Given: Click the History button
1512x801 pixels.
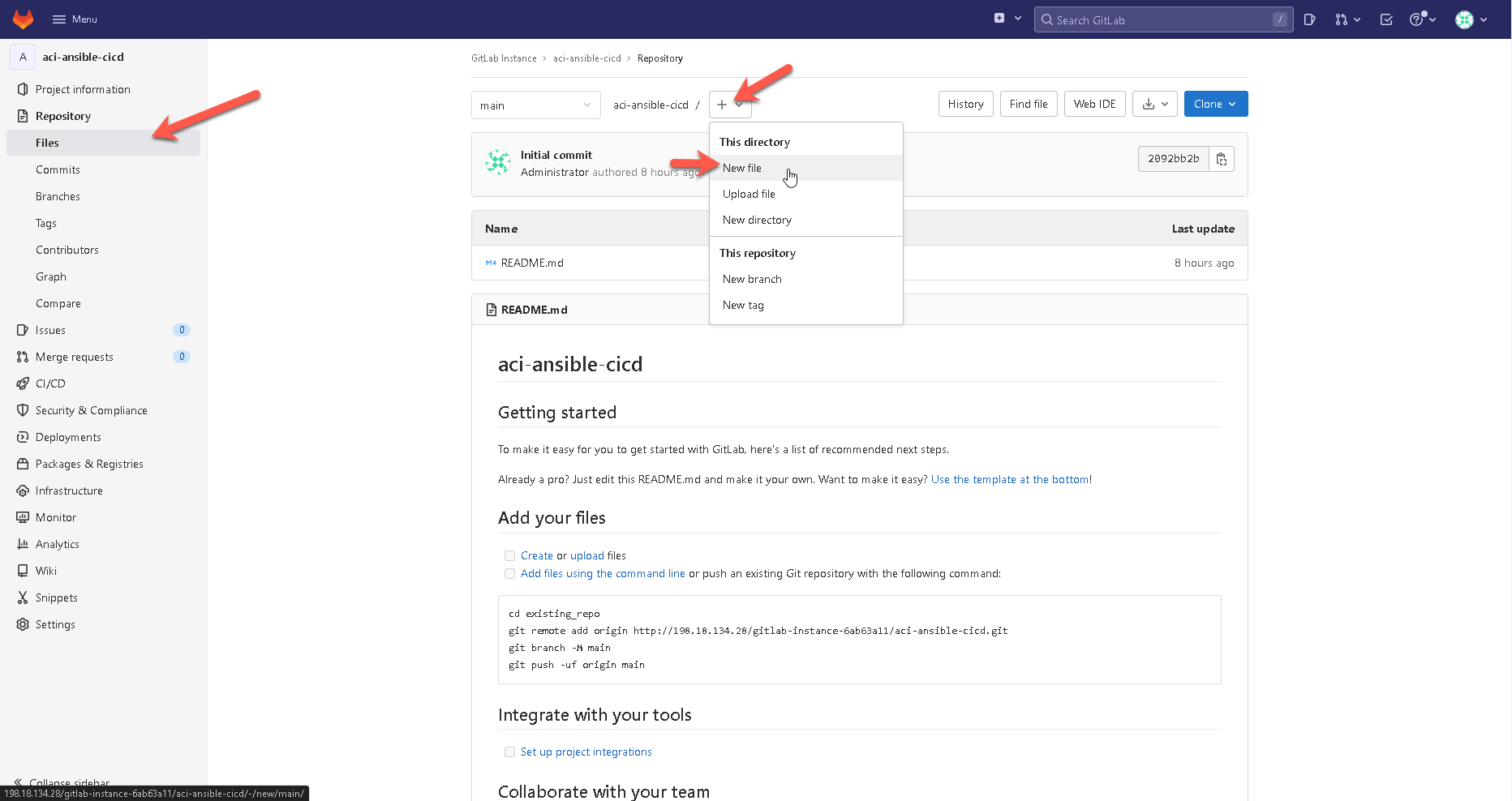Looking at the screenshot, I should (x=965, y=104).
